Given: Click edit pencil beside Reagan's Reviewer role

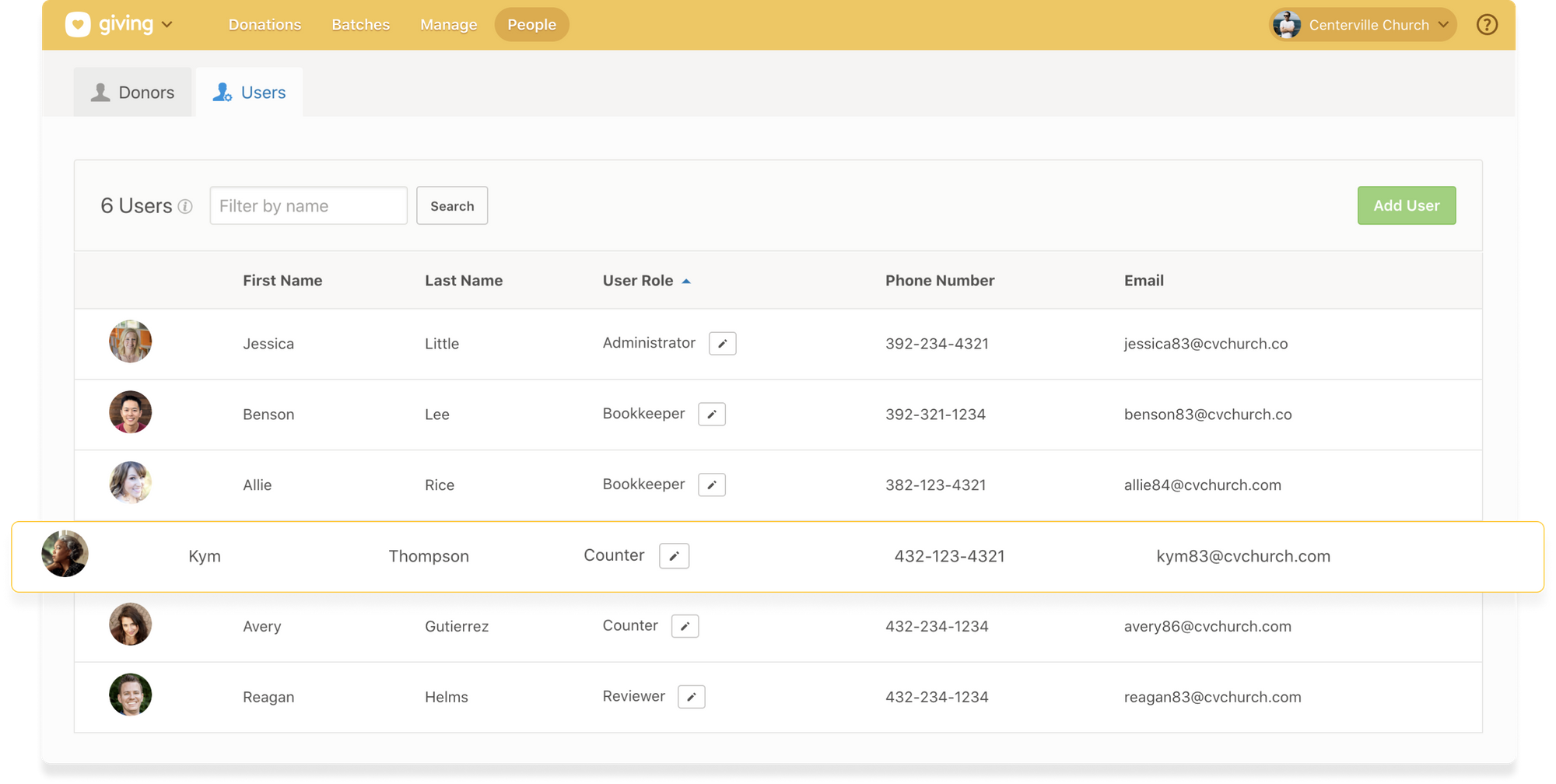Looking at the screenshot, I should pyautogui.click(x=691, y=697).
